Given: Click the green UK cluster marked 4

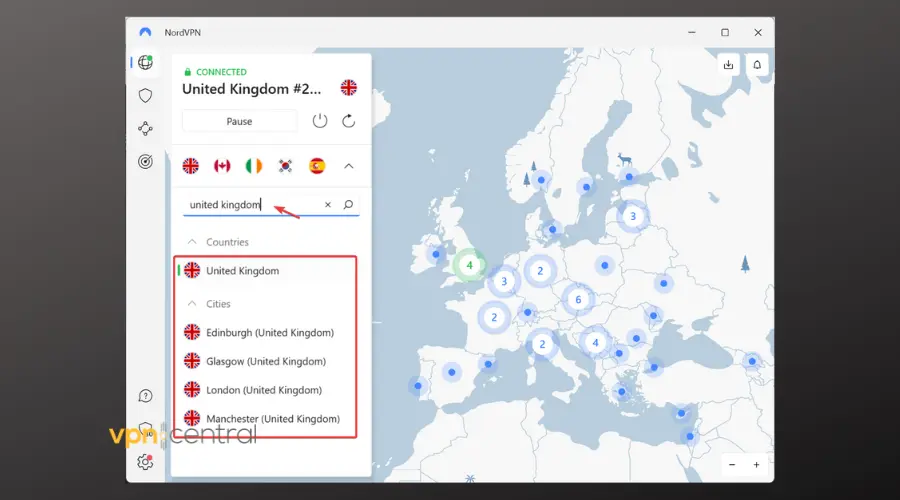Looking at the screenshot, I should tap(470, 265).
